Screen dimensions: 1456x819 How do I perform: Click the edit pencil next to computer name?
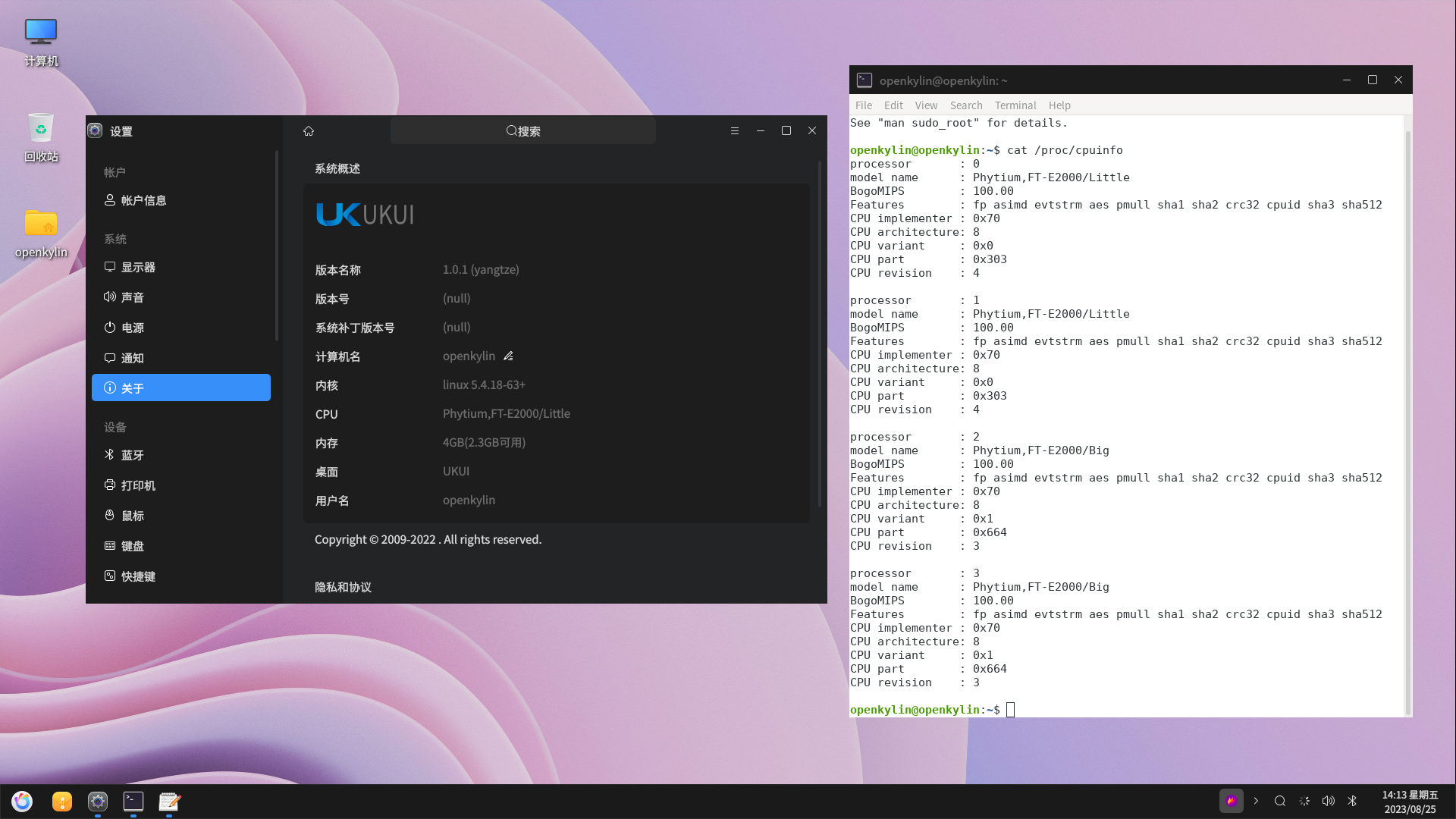tap(508, 356)
